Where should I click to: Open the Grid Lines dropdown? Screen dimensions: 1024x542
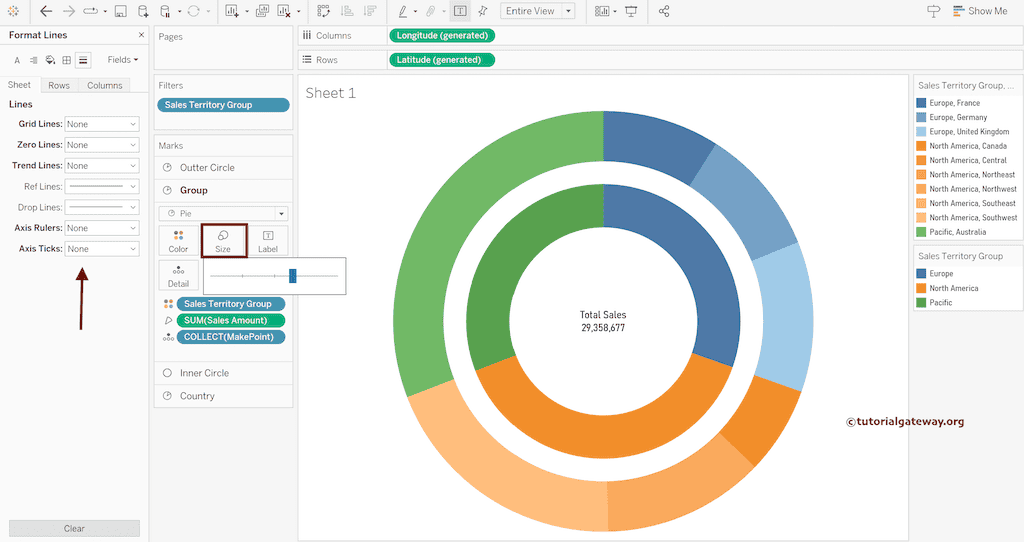click(102, 124)
